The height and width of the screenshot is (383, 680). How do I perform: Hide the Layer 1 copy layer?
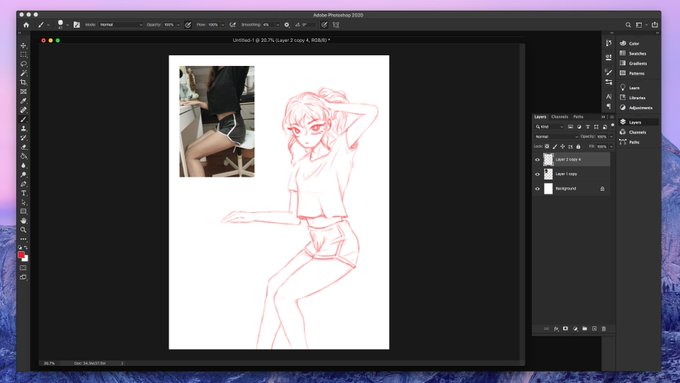coord(537,174)
